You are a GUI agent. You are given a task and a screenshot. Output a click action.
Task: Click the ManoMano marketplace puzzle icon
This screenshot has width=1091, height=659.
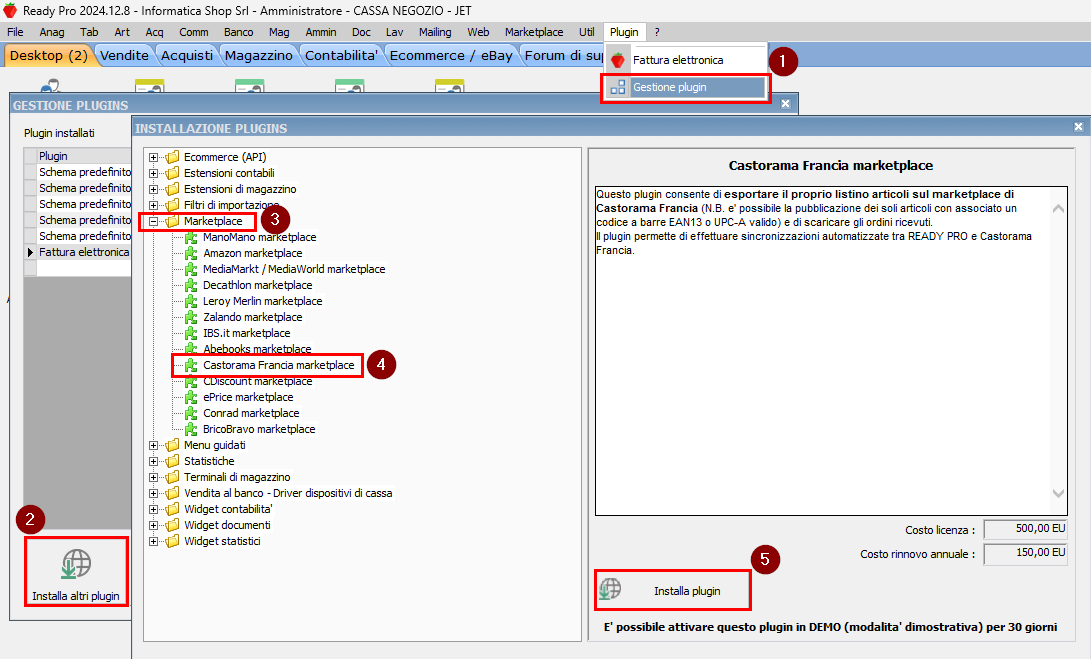pos(191,237)
